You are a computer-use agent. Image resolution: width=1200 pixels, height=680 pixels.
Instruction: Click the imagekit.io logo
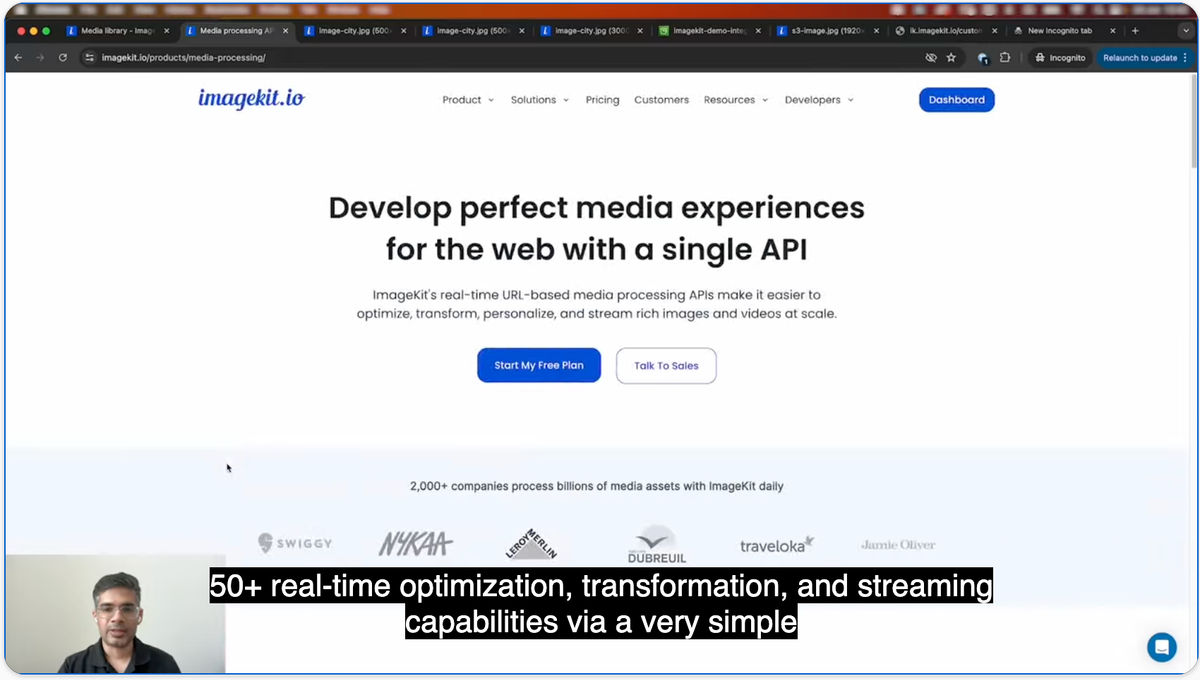[x=251, y=98]
